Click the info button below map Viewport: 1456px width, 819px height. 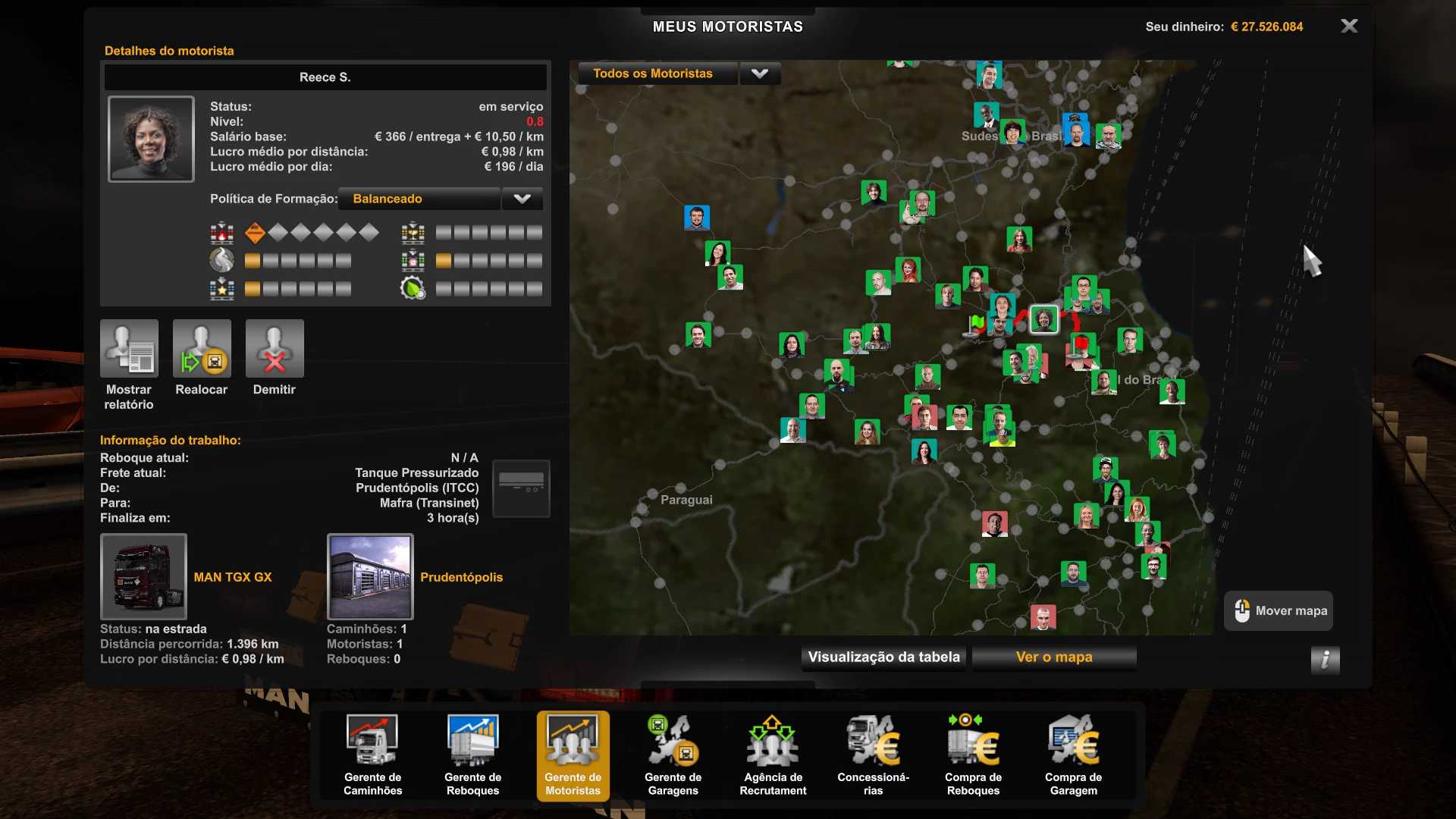pos(1325,660)
